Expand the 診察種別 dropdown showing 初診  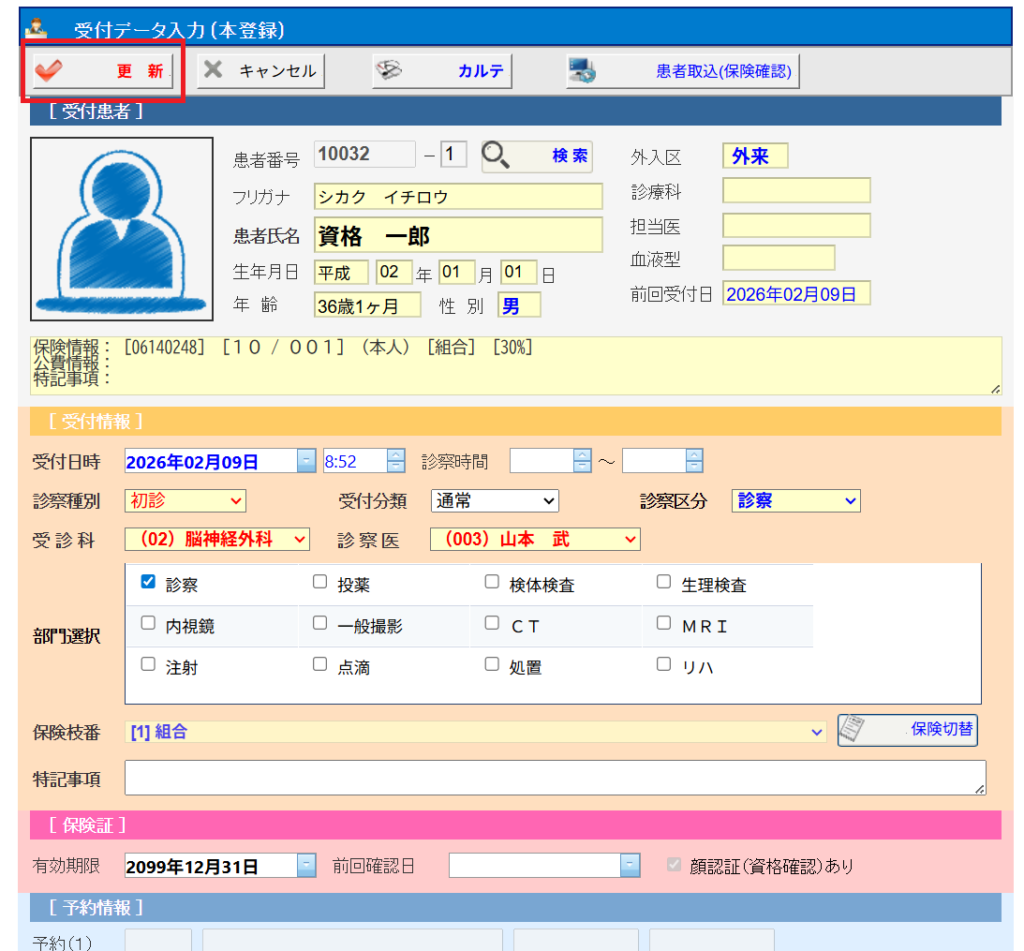186,501
